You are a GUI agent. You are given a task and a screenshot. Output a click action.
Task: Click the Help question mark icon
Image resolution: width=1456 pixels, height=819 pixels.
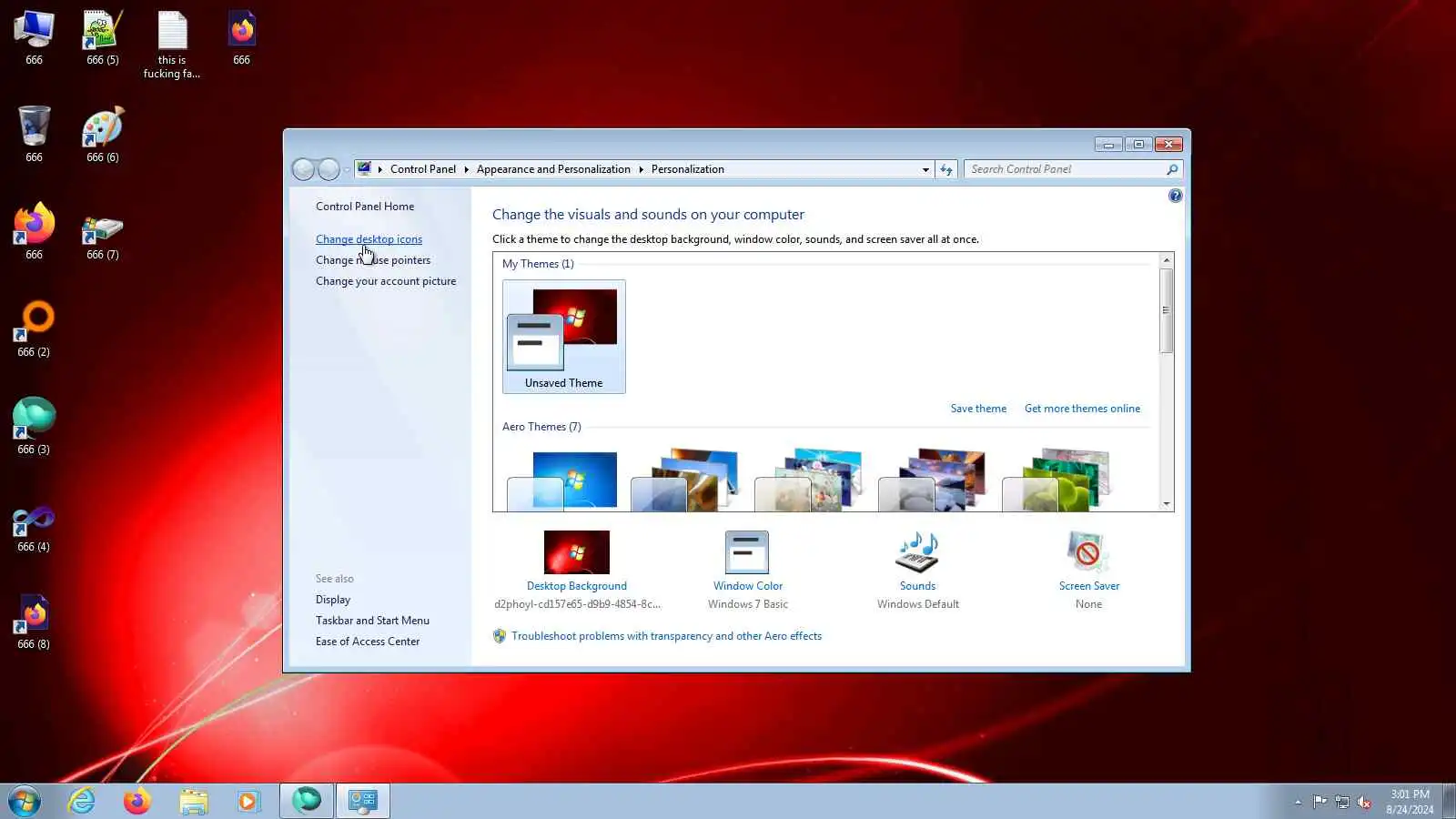tap(1175, 196)
